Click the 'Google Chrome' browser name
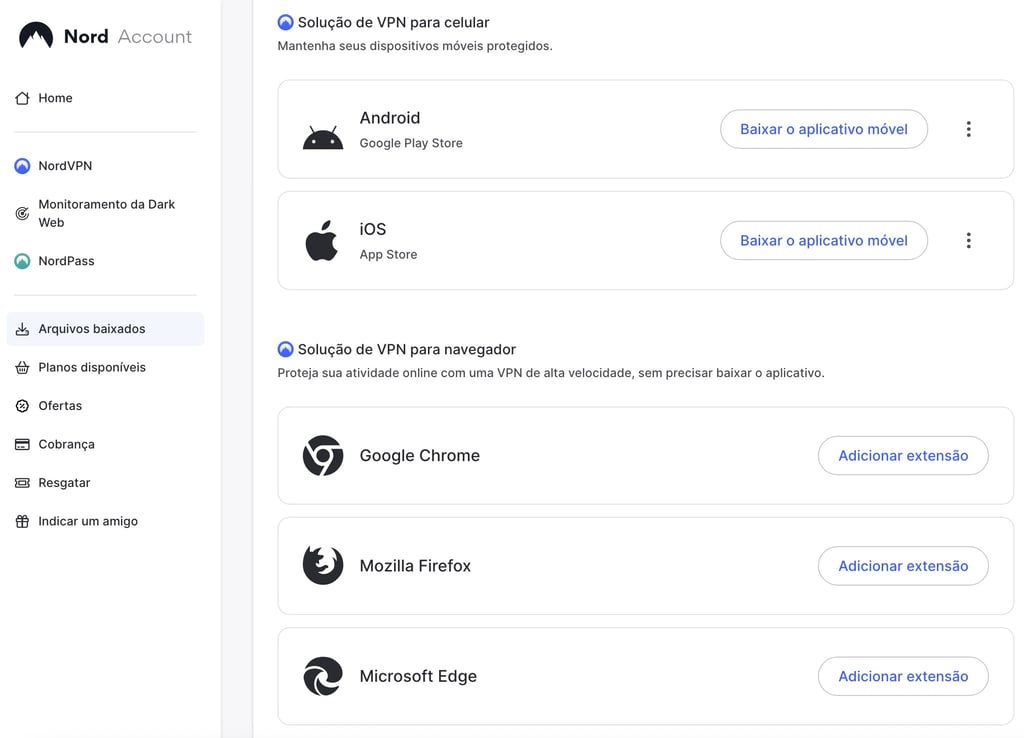1024x738 pixels. (420, 455)
